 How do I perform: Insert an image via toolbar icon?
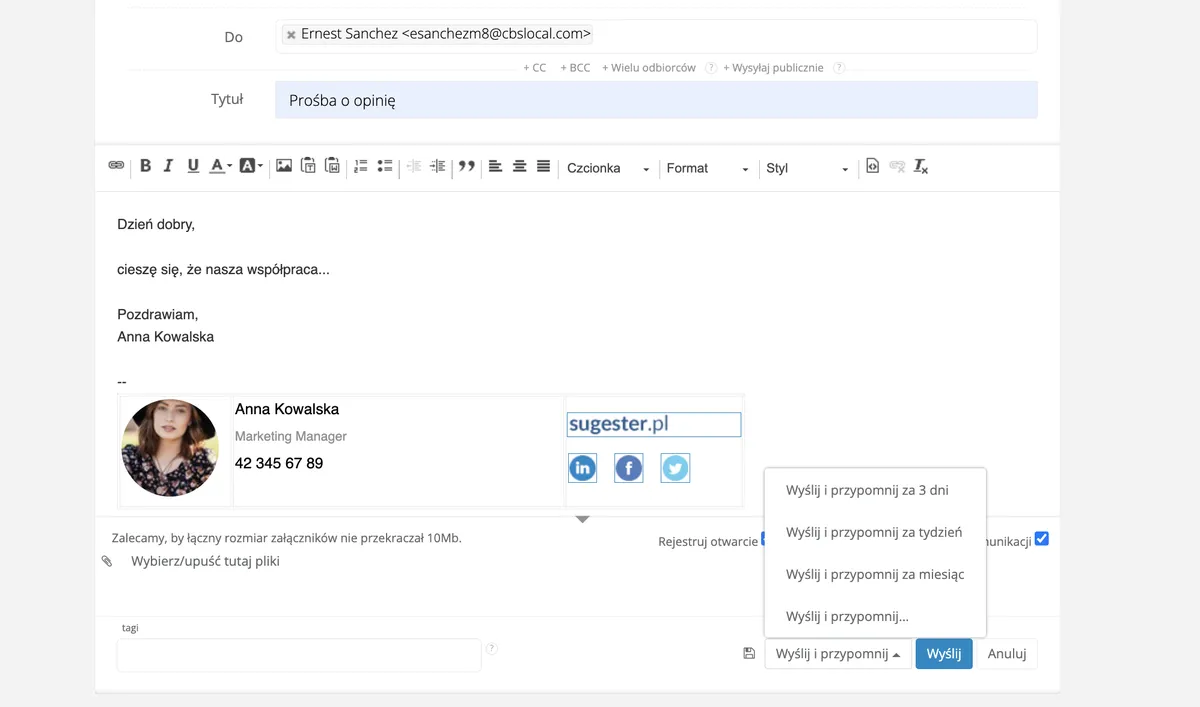coord(284,166)
